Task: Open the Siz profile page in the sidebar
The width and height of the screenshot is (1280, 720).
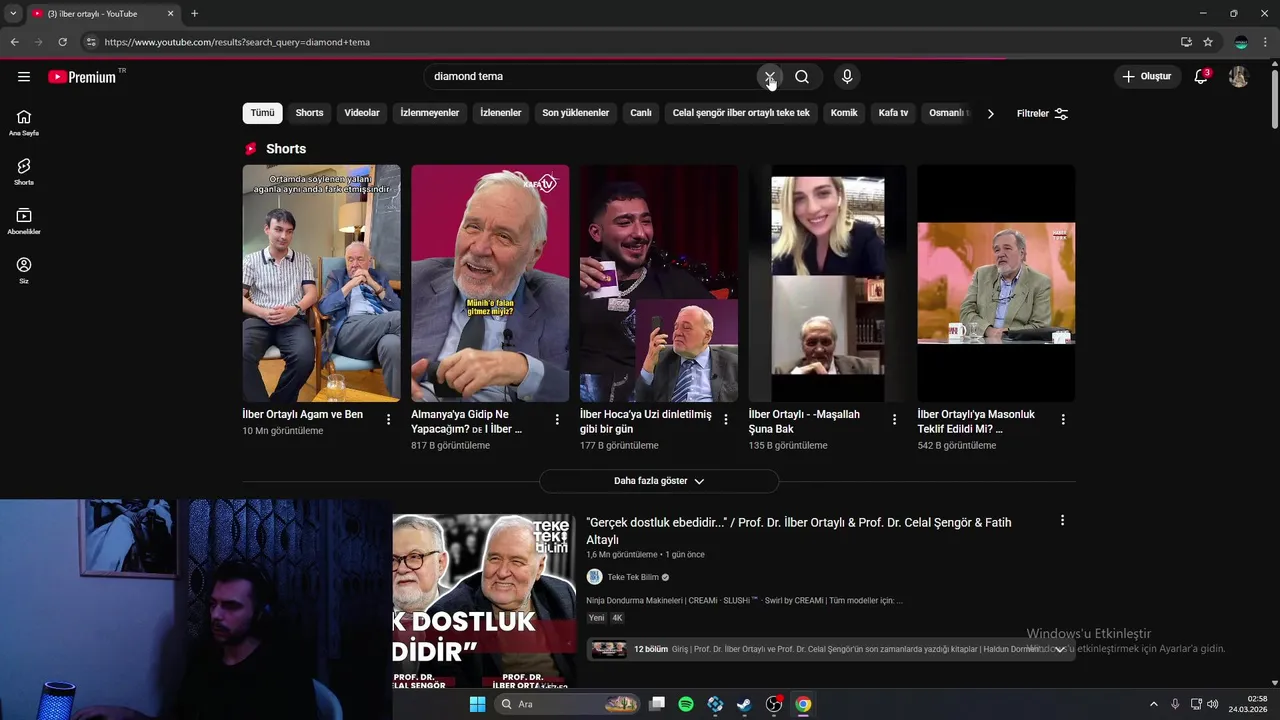Action: pos(24,270)
